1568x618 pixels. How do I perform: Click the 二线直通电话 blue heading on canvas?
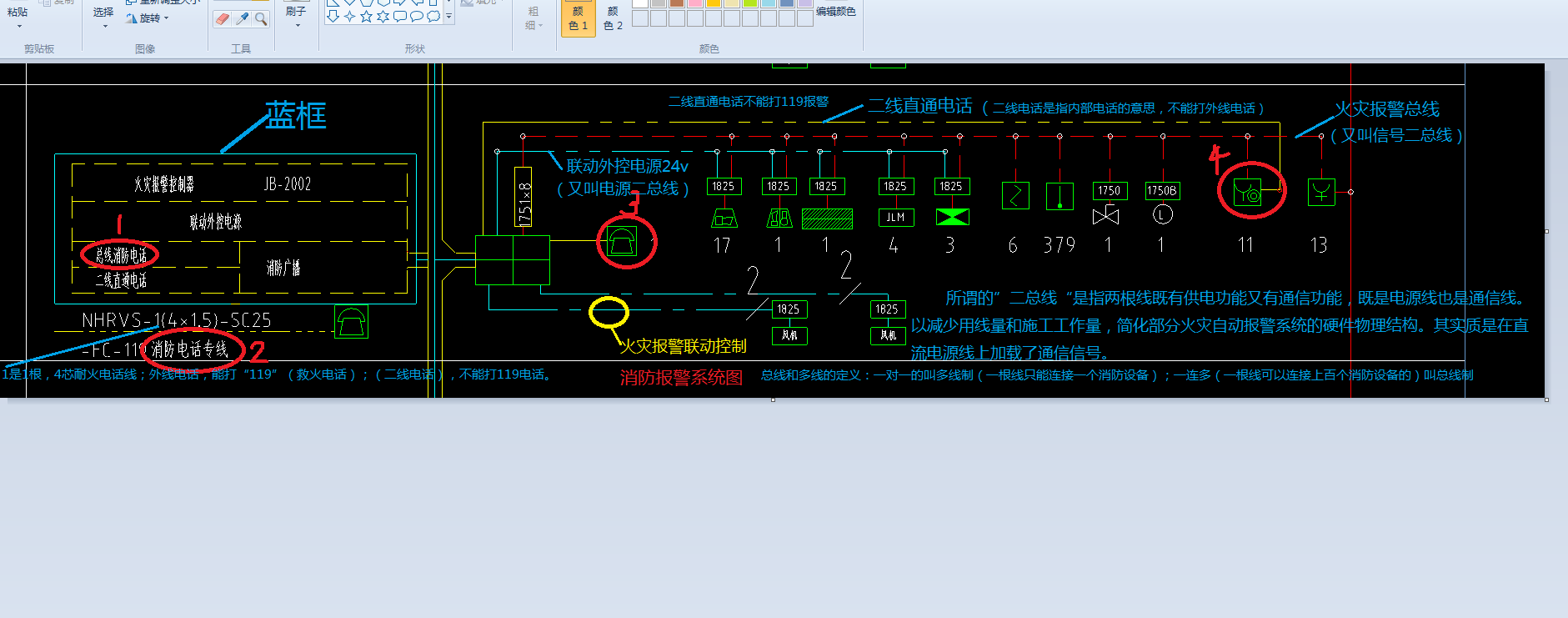(920, 106)
